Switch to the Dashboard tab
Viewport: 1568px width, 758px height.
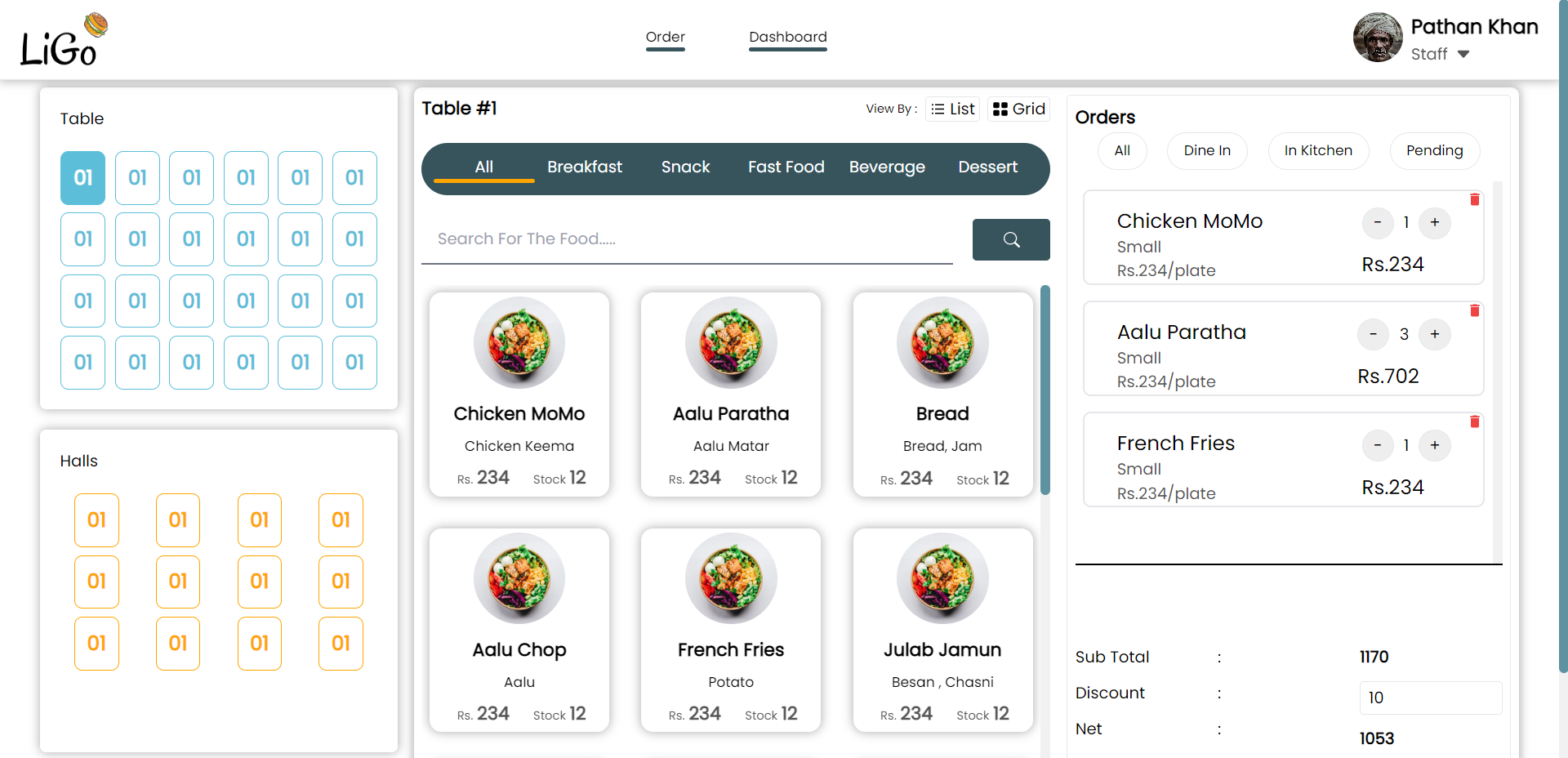pyautogui.click(x=787, y=37)
